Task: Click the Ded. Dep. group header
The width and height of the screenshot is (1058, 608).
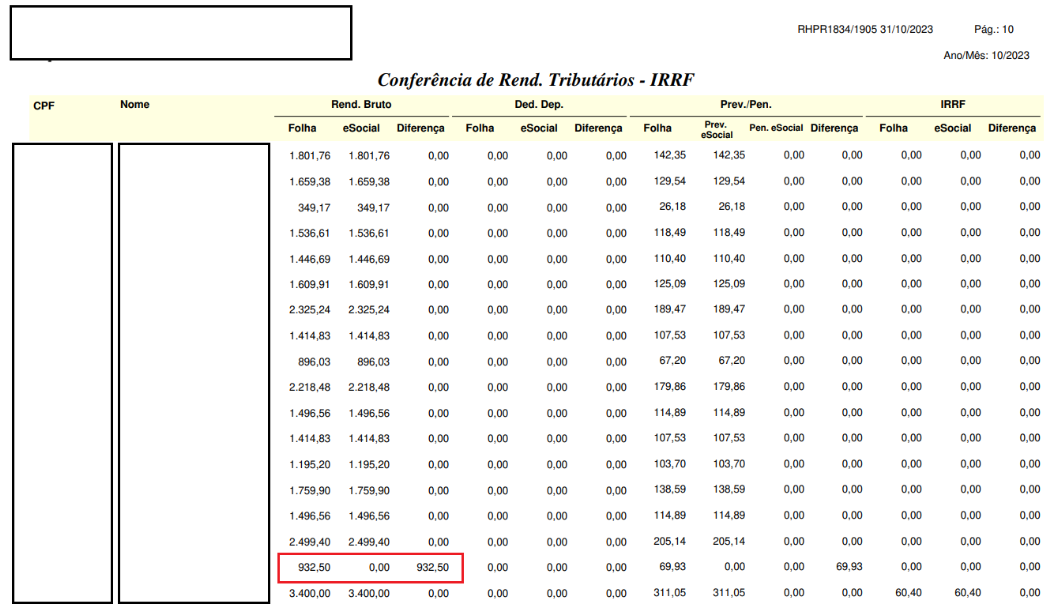Action: (539, 104)
